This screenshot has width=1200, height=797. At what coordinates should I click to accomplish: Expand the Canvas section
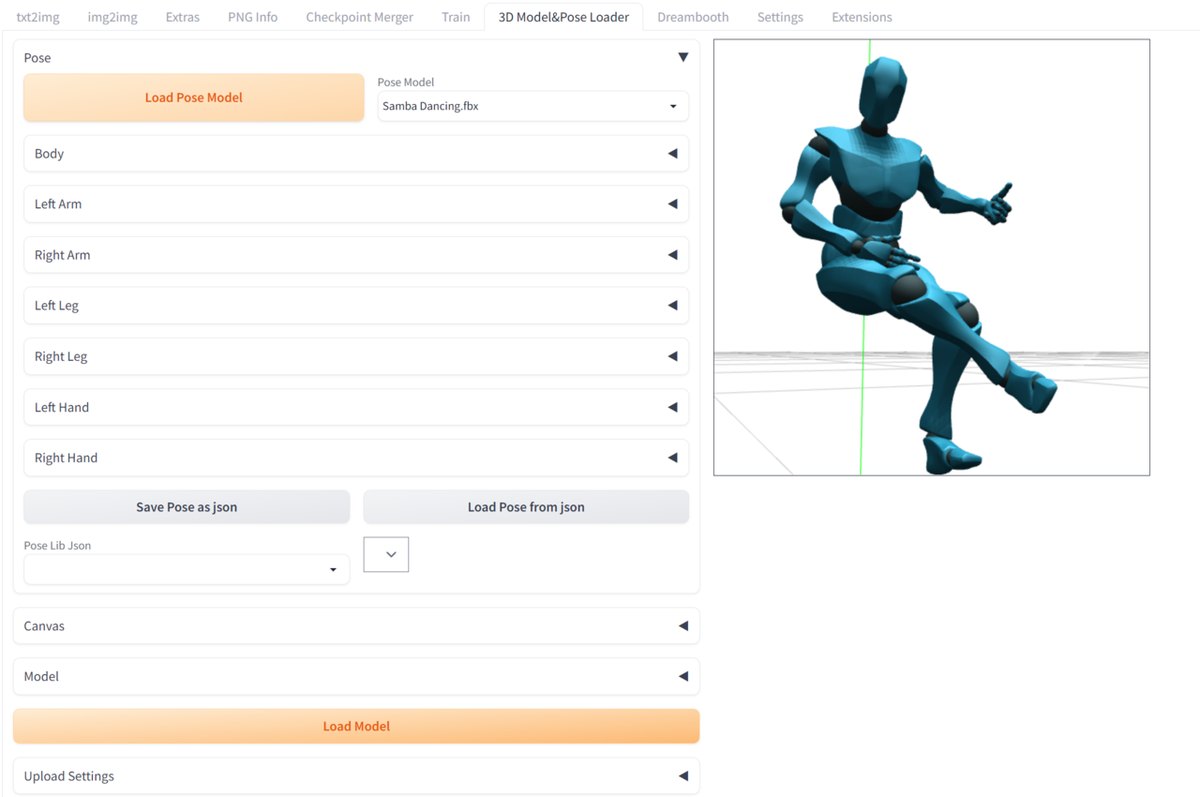tap(356, 626)
